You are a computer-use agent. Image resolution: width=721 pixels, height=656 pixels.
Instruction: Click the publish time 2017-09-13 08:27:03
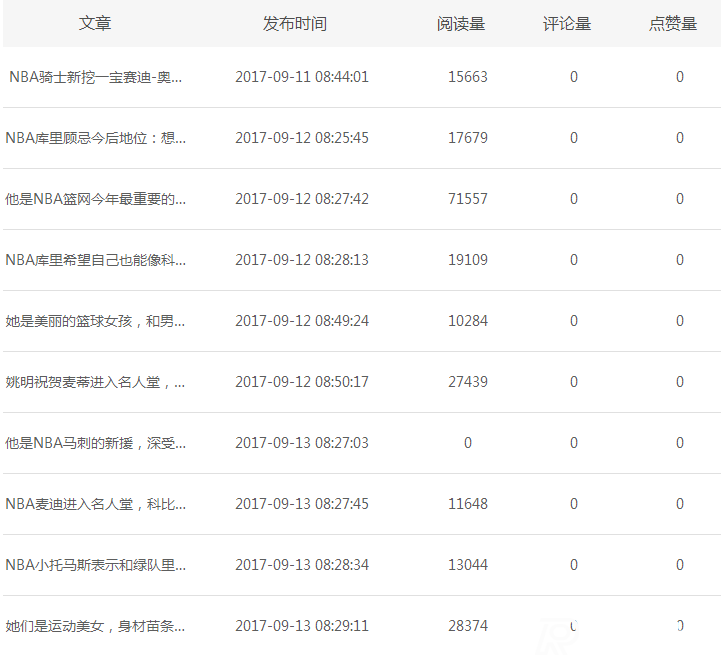302,443
